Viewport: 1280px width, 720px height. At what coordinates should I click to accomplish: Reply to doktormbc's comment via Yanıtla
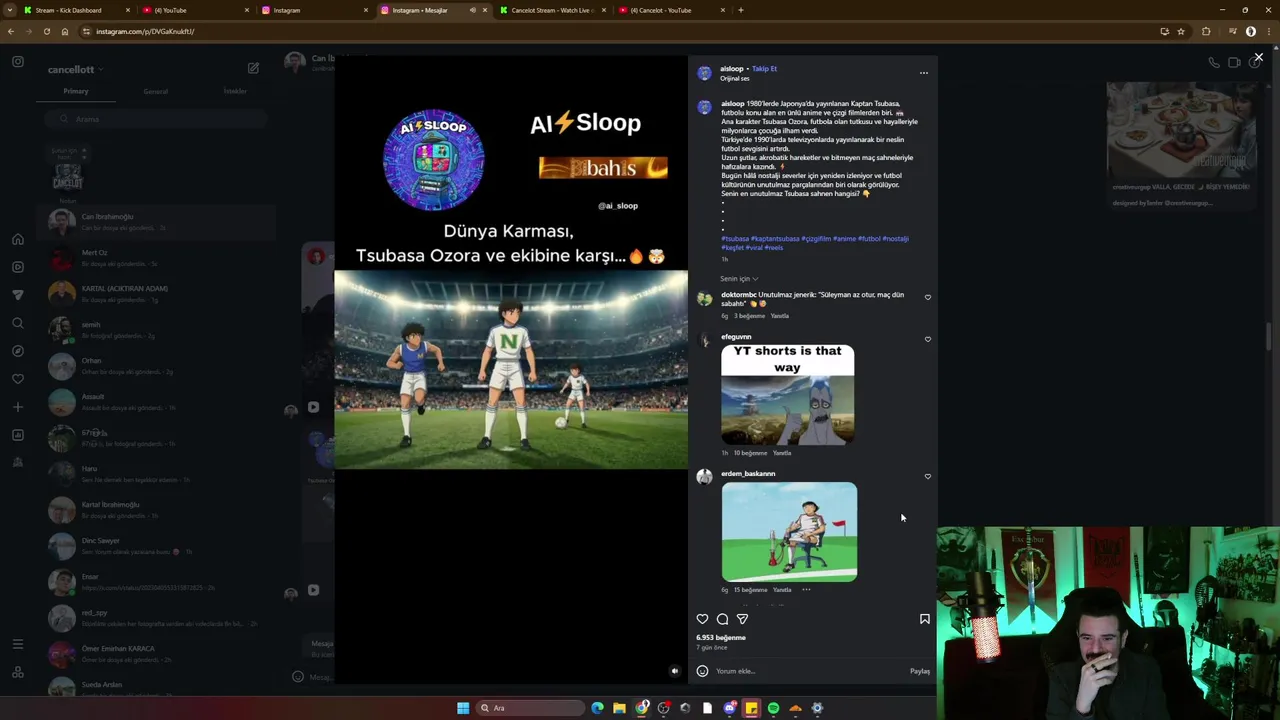779,316
